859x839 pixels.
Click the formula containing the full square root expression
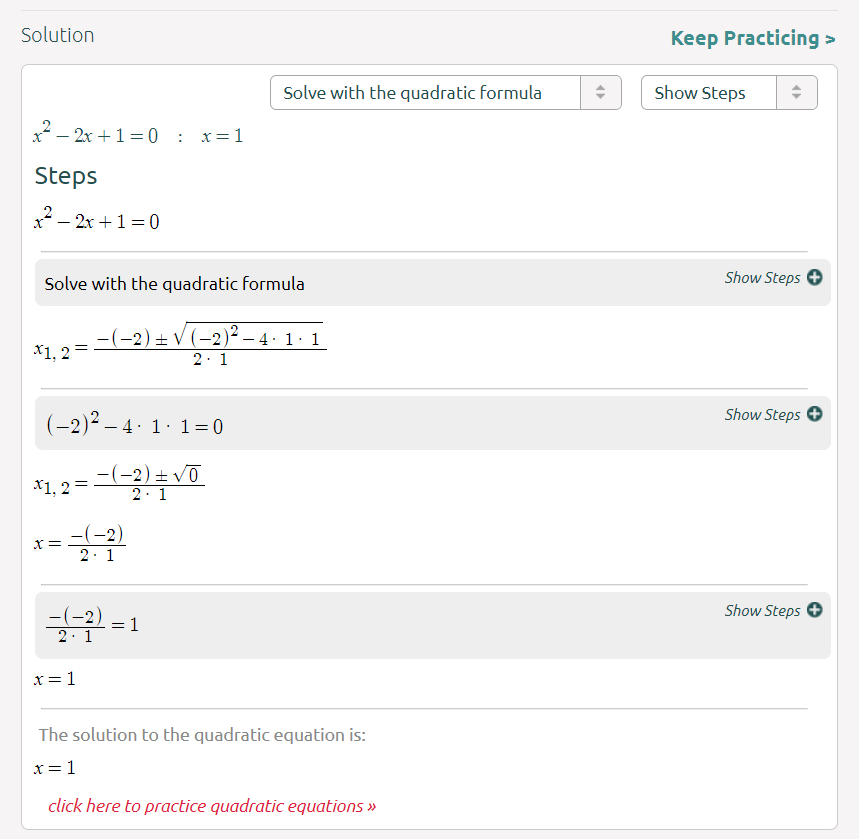pos(180,346)
